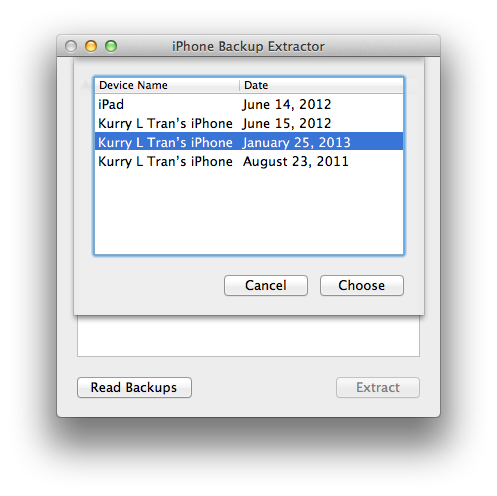
Task: Click the white file list area below the sheet
Action: [248, 336]
